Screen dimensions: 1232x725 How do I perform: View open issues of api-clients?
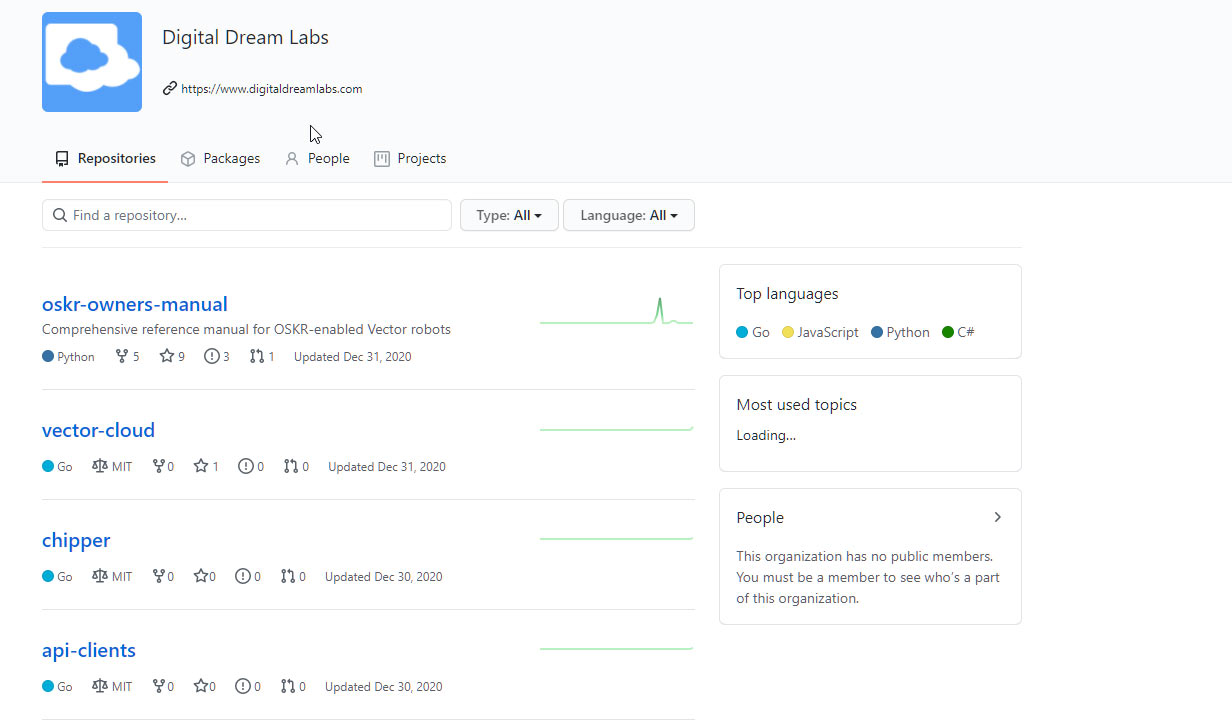click(x=248, y=686)
